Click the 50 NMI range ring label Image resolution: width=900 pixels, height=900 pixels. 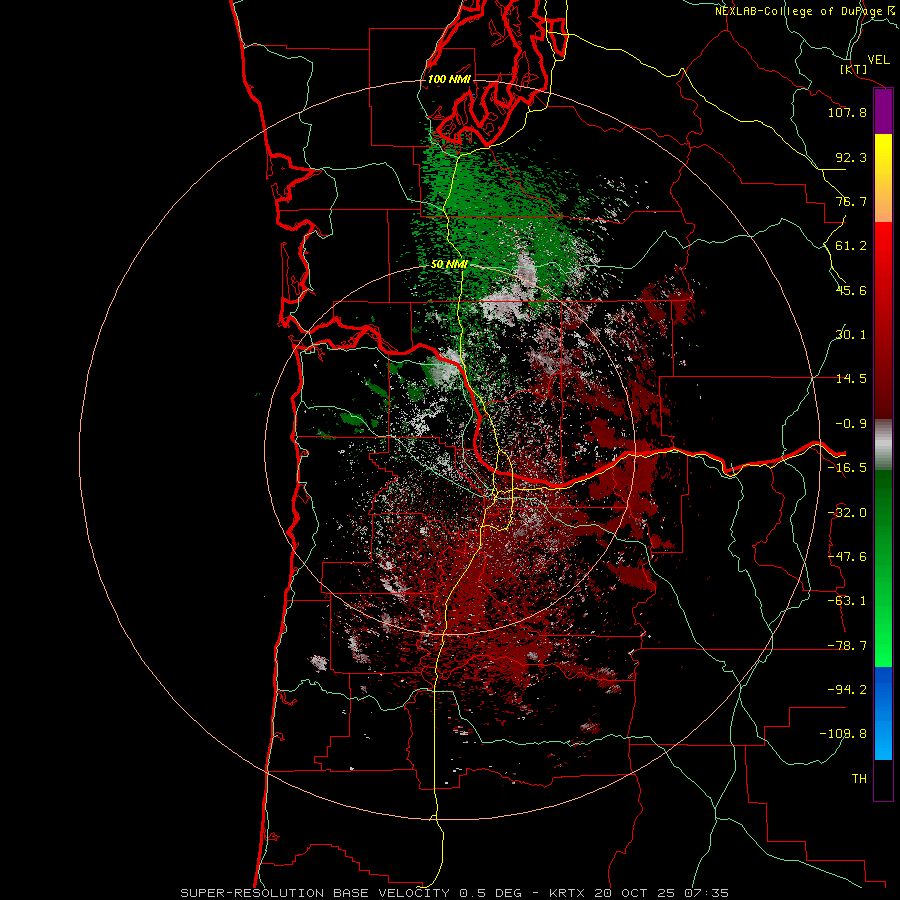[449, 265]
